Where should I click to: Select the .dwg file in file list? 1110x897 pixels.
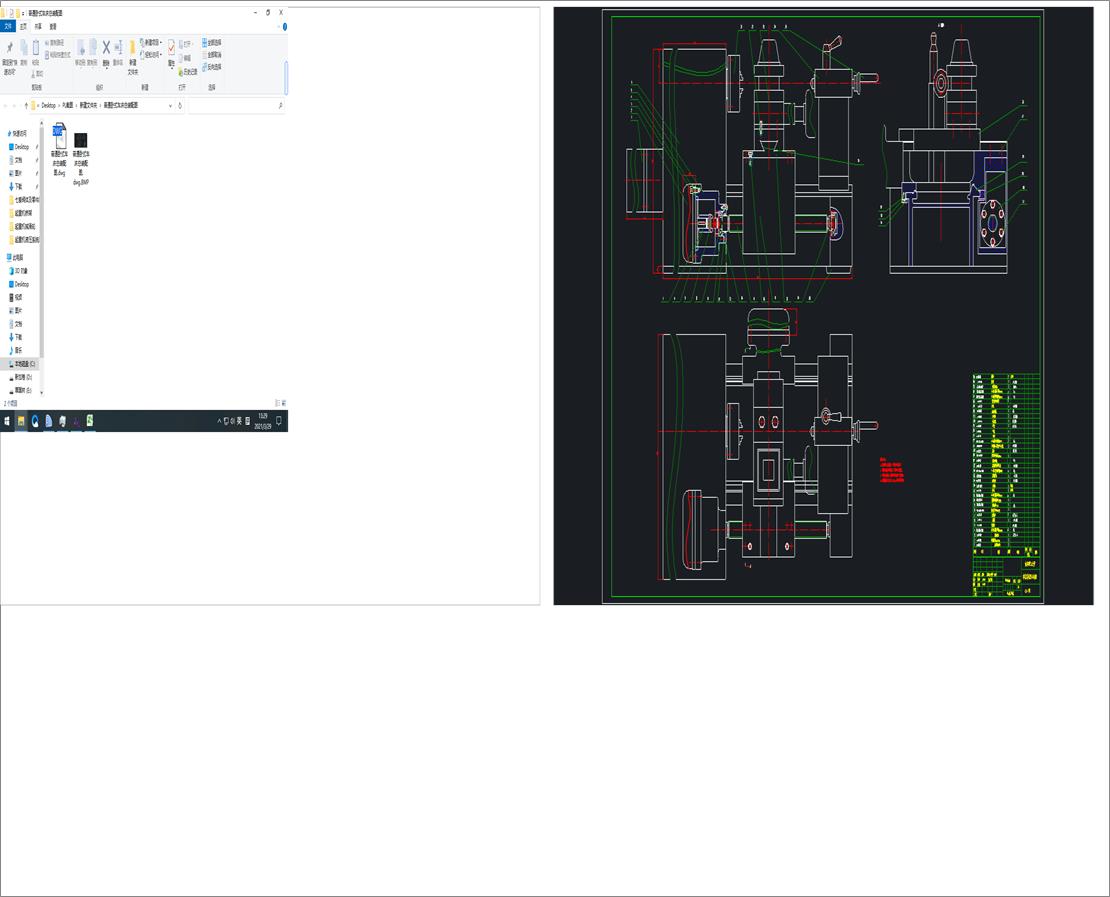click(59, 149)
